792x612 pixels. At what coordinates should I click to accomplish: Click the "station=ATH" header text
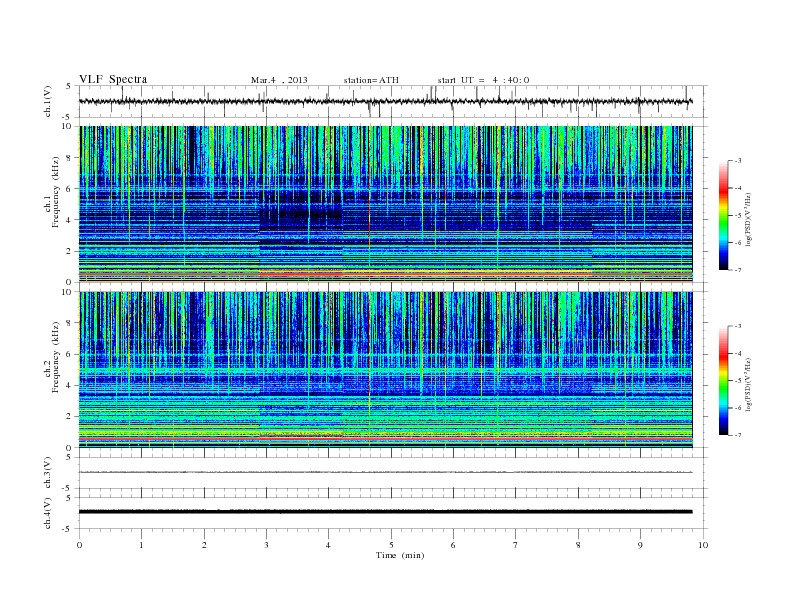coord(371,80)
